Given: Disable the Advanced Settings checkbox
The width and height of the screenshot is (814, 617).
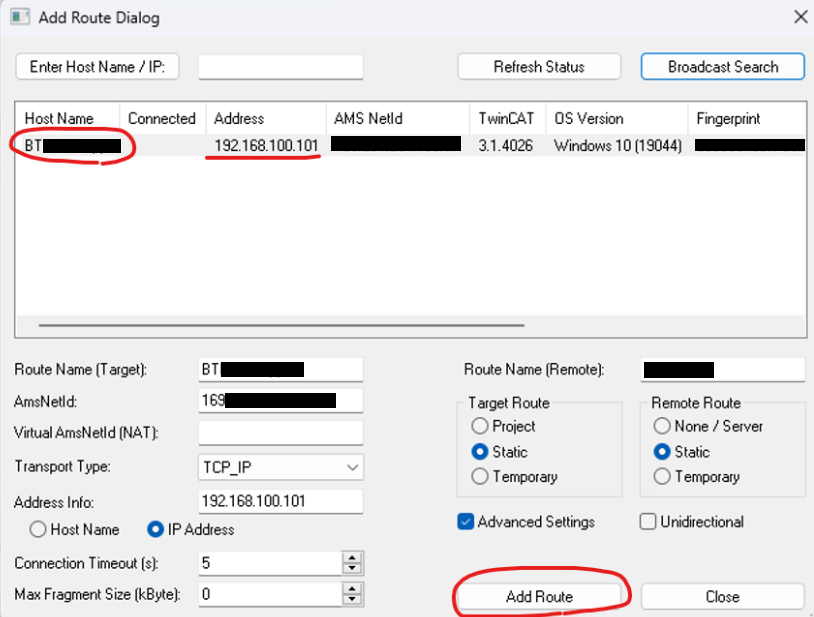Looking at the screenshot, I should [x=465, y=522].
